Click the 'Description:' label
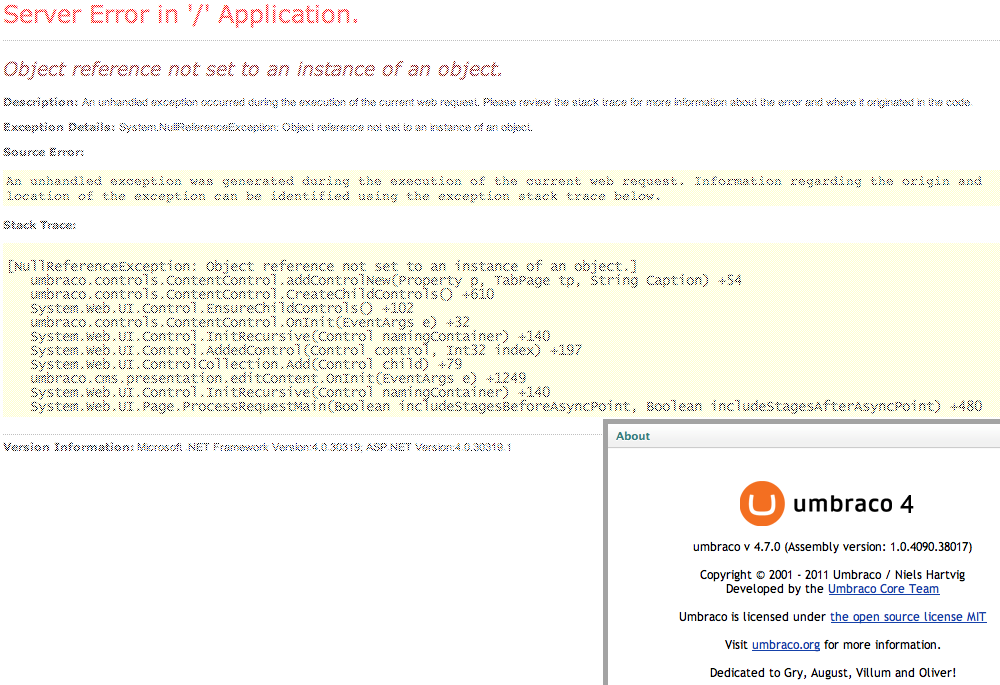Screen dimensions: 1000x685 point(40,102)
